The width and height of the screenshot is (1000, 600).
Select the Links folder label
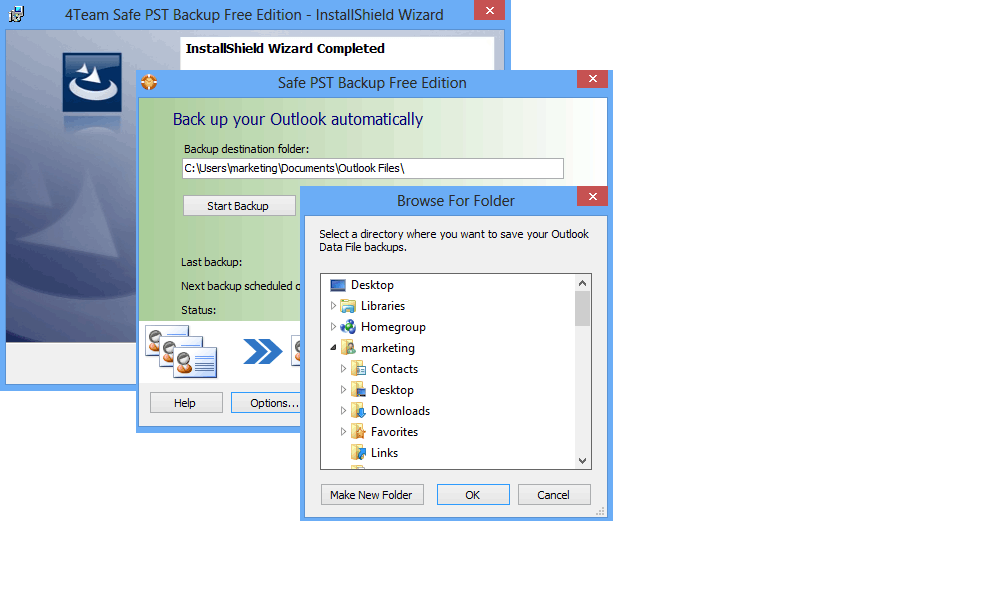[384, 453]
